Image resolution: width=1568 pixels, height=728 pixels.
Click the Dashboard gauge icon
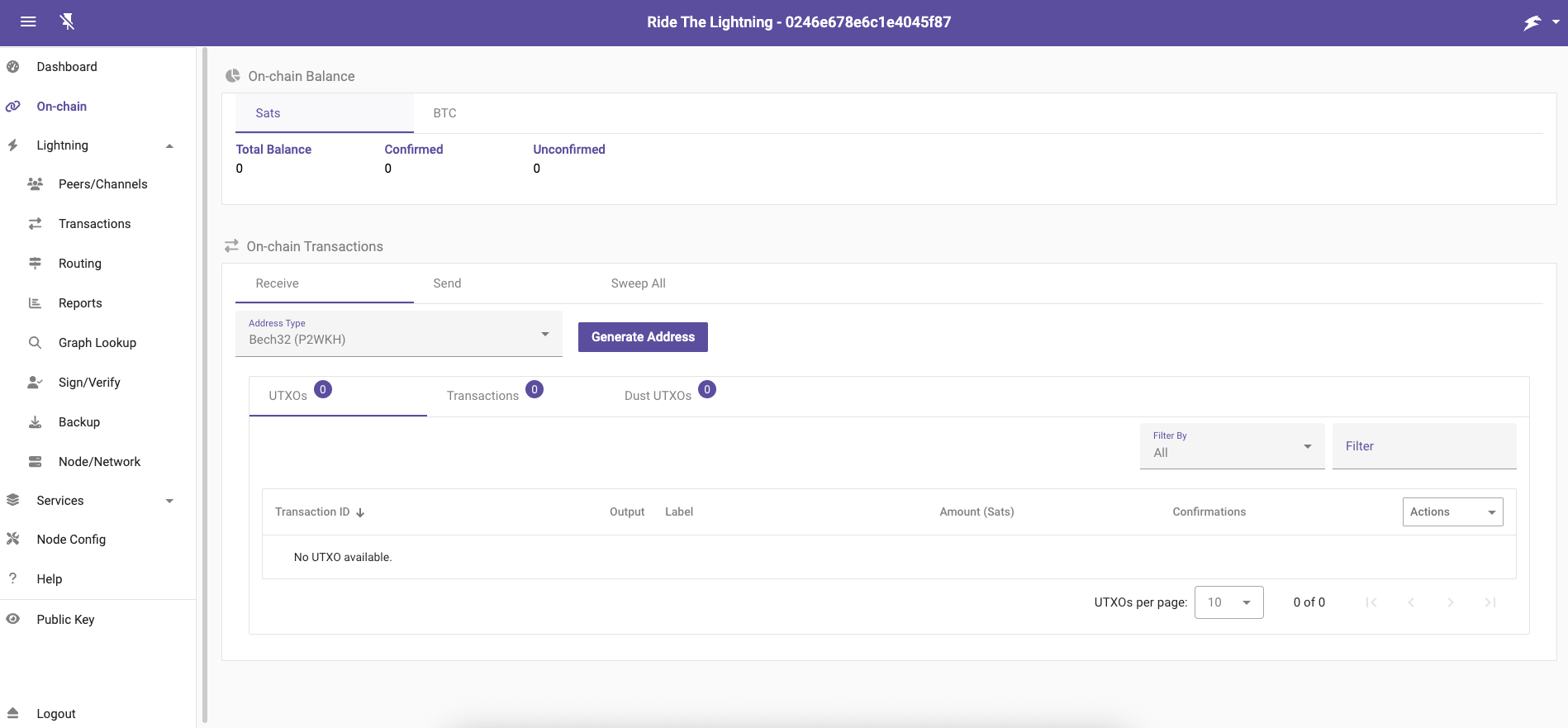(x=13, y=67)
